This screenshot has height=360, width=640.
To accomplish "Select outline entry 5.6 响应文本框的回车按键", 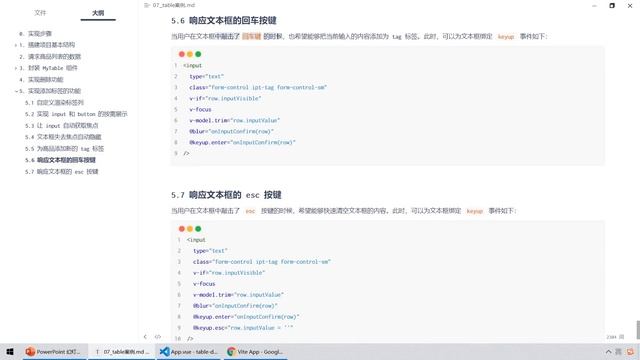I will tap(60, 160).
